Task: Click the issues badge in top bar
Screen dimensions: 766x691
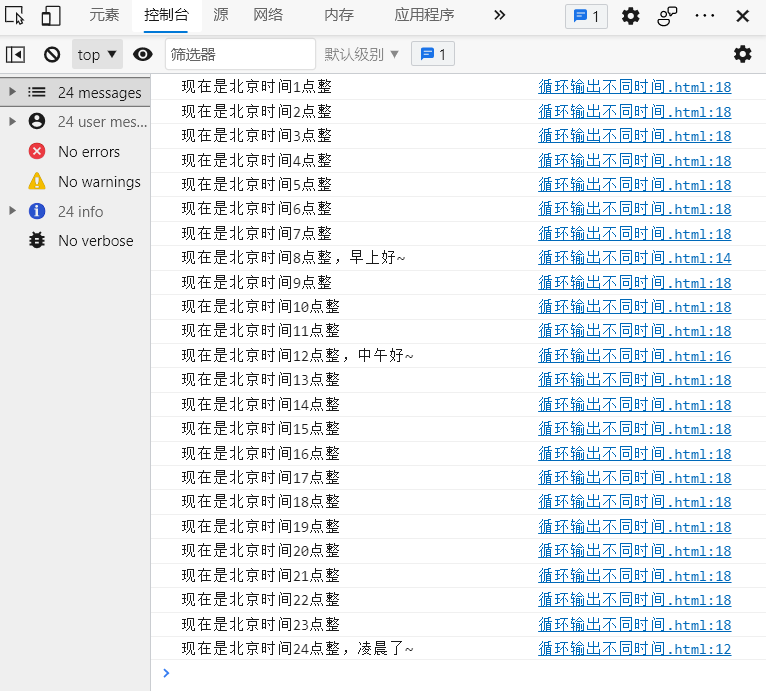Action: pyautogui.click(x=586, y=16)
